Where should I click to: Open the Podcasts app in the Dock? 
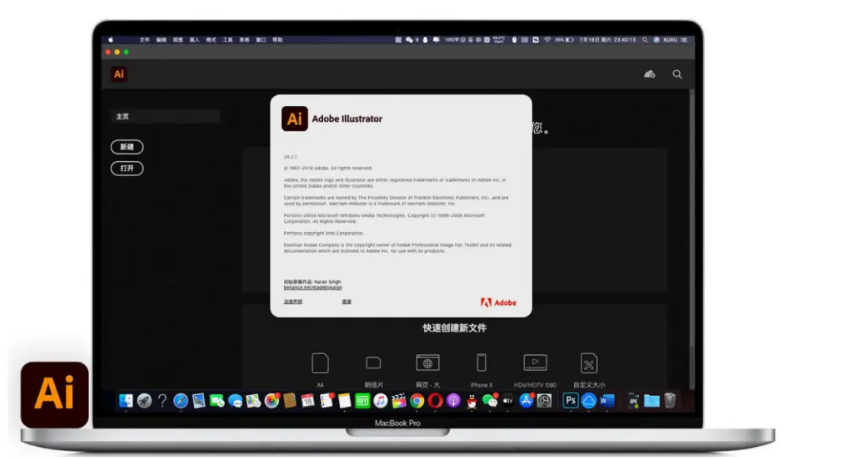pyautogui.click(x=453, y=401)
